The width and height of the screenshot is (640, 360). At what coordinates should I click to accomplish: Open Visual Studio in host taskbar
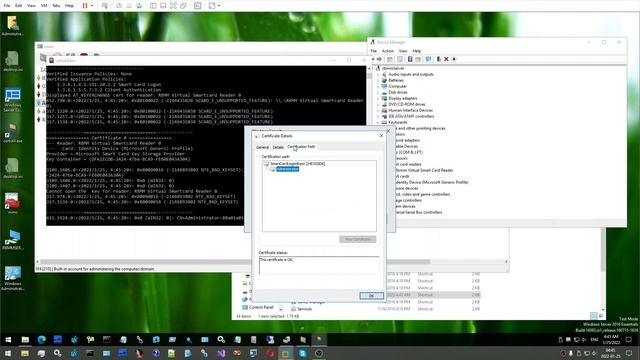click(x=221, y=353)
